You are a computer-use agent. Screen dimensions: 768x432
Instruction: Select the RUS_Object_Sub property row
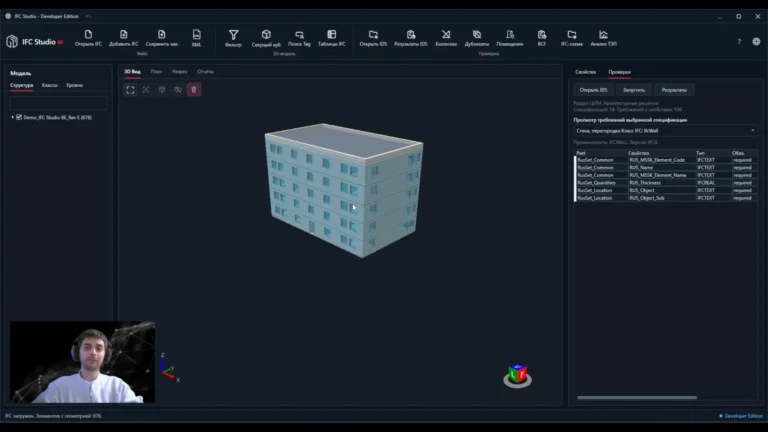(x=666, y=198)
